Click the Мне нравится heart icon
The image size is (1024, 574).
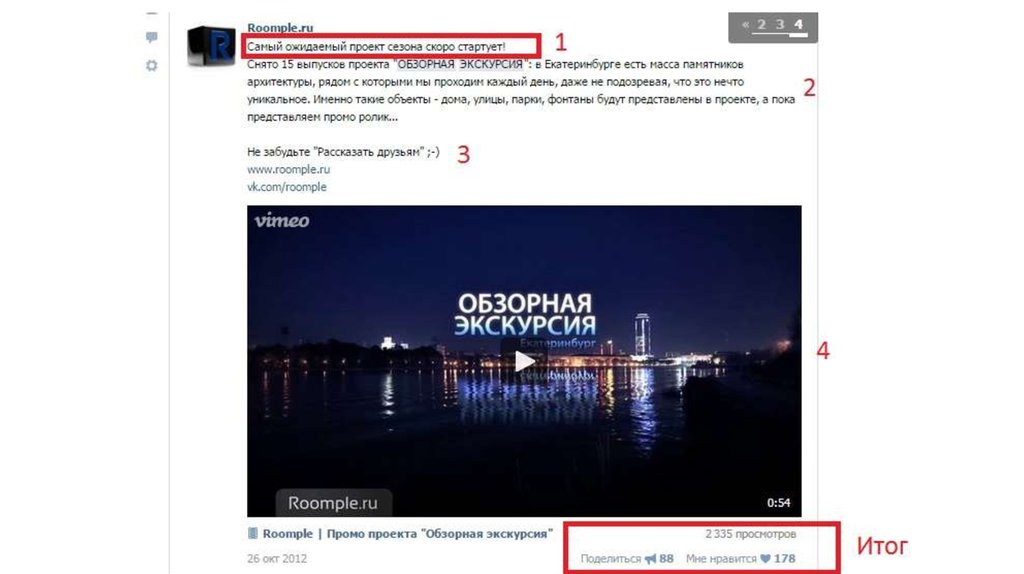[765, 559]
